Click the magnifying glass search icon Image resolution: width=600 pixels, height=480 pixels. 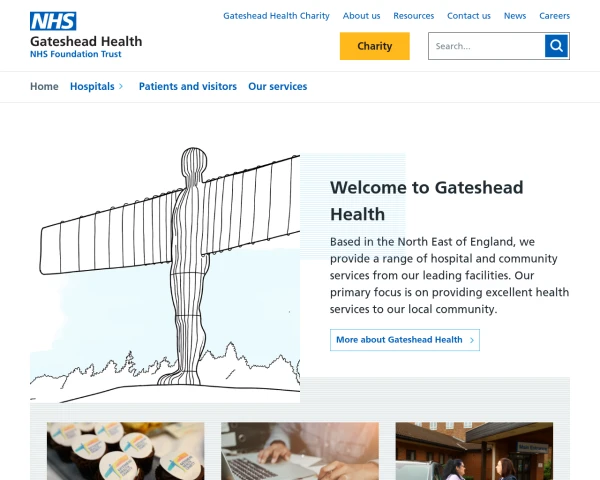556,46
